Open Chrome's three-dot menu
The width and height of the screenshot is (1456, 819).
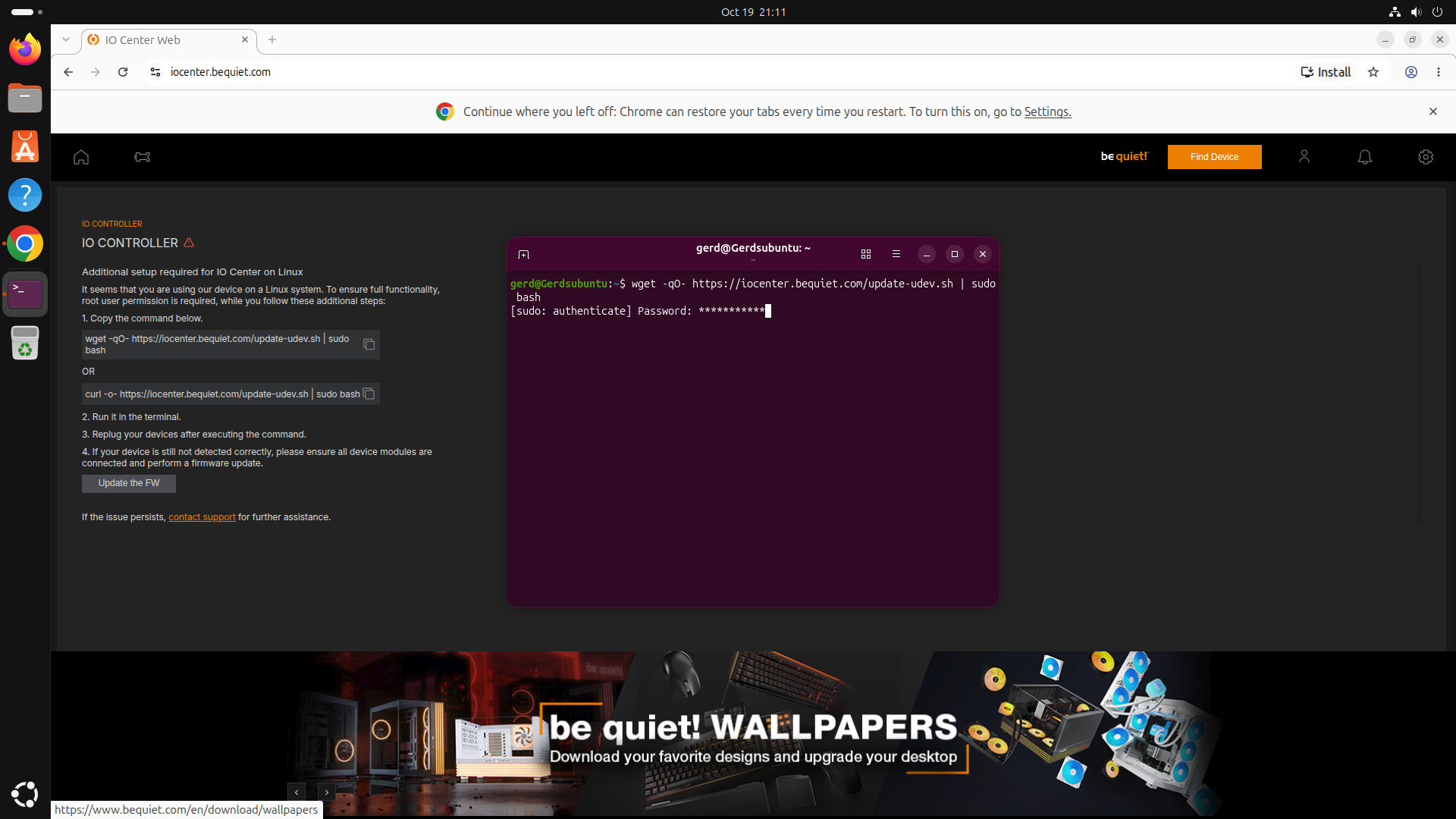1439,72
